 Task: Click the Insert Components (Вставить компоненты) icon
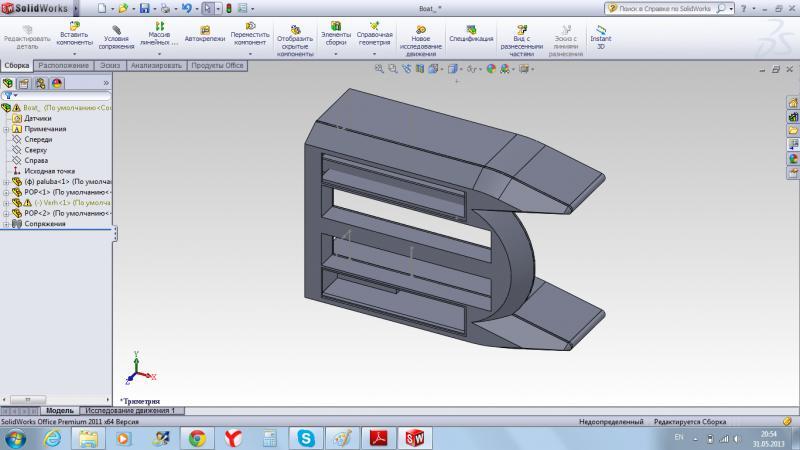[x=74, y=26]
